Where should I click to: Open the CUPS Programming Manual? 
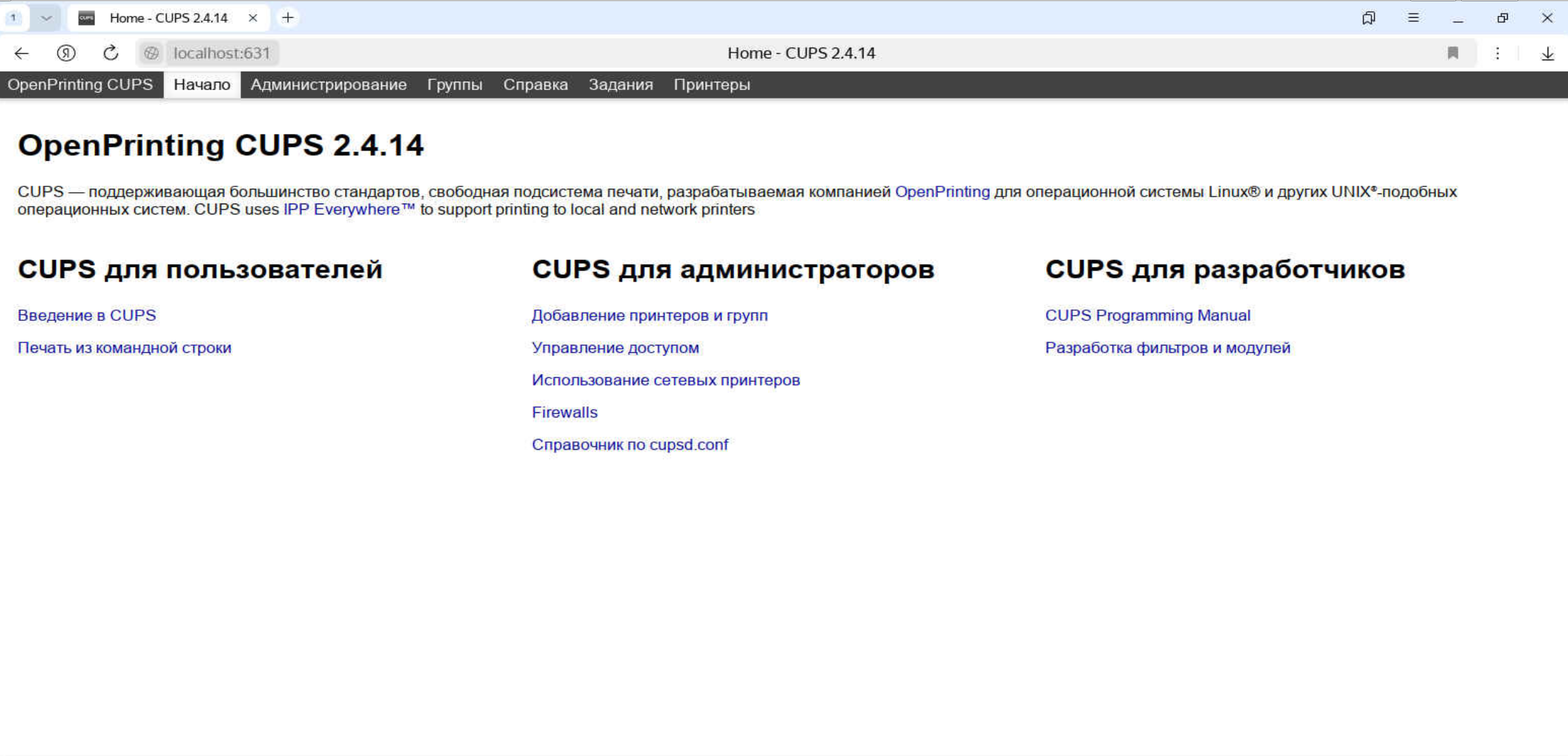click(1147, 315)
